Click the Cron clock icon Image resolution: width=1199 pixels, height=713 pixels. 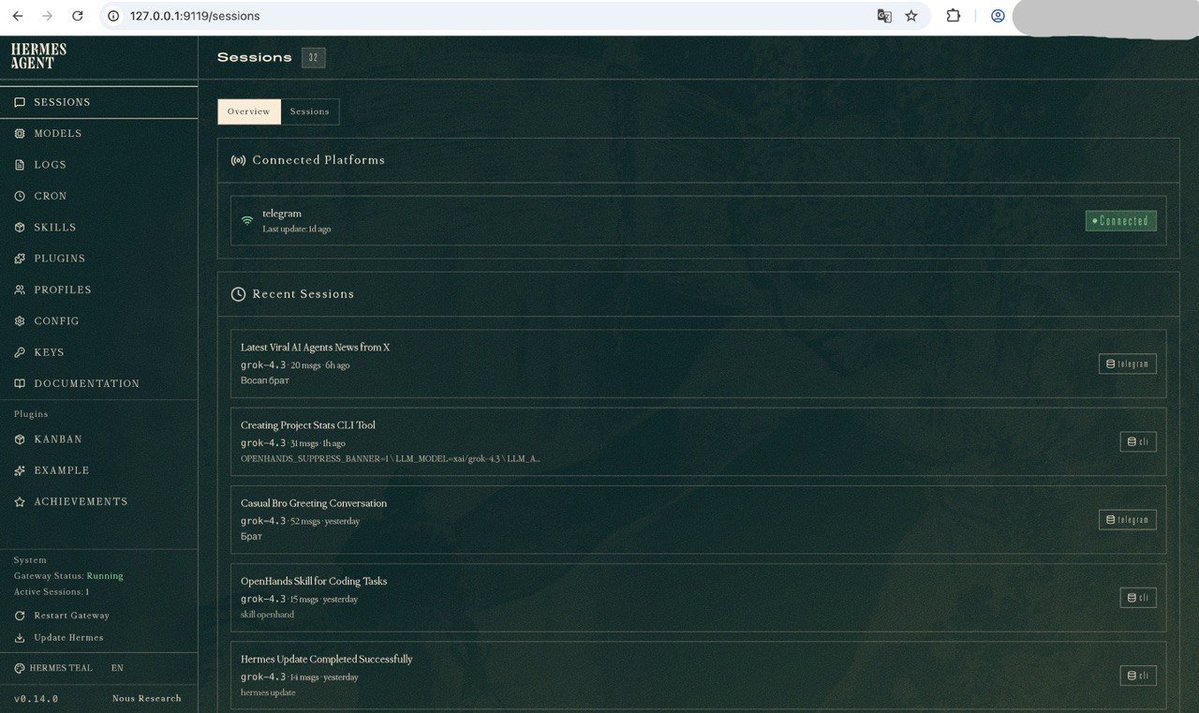tap(20, 197)
